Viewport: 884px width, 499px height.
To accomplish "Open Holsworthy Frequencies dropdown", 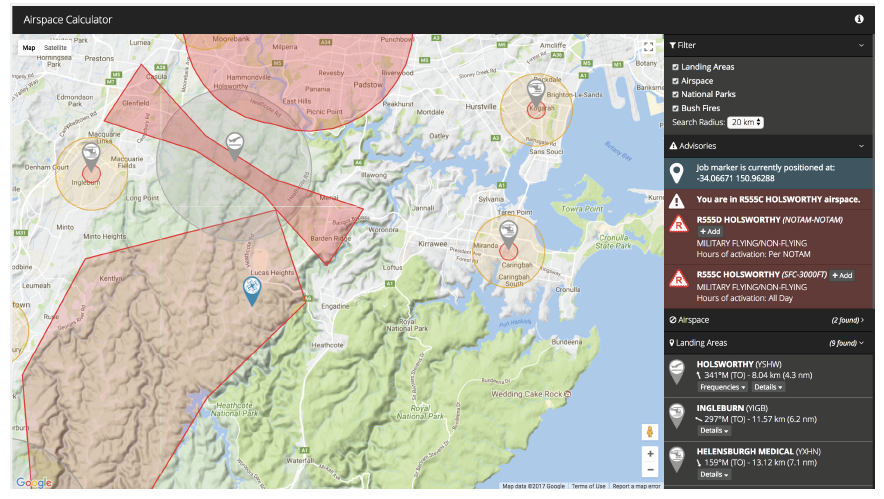I will (x=723, y=387).
